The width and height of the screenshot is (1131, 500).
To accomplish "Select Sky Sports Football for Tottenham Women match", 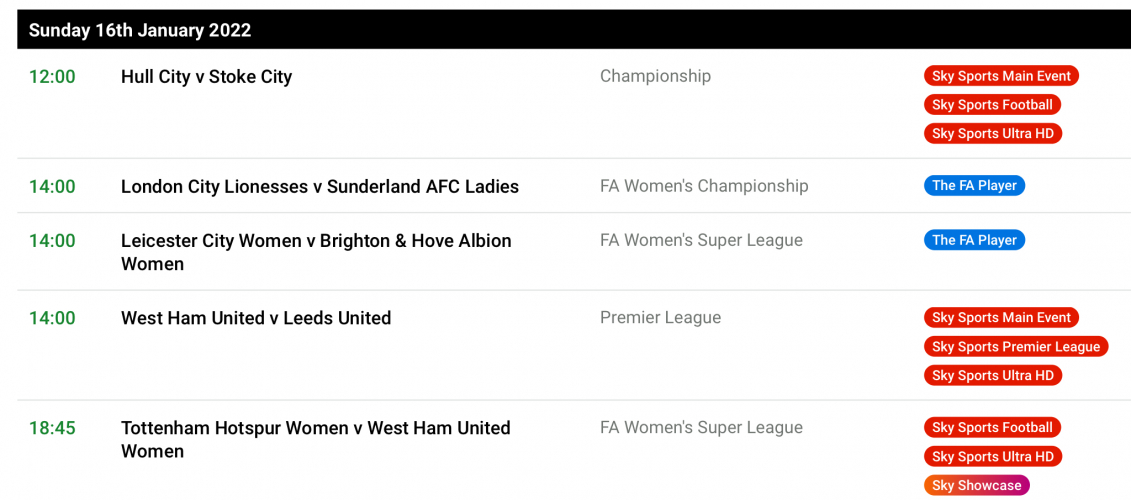I will tap(991, 428).
